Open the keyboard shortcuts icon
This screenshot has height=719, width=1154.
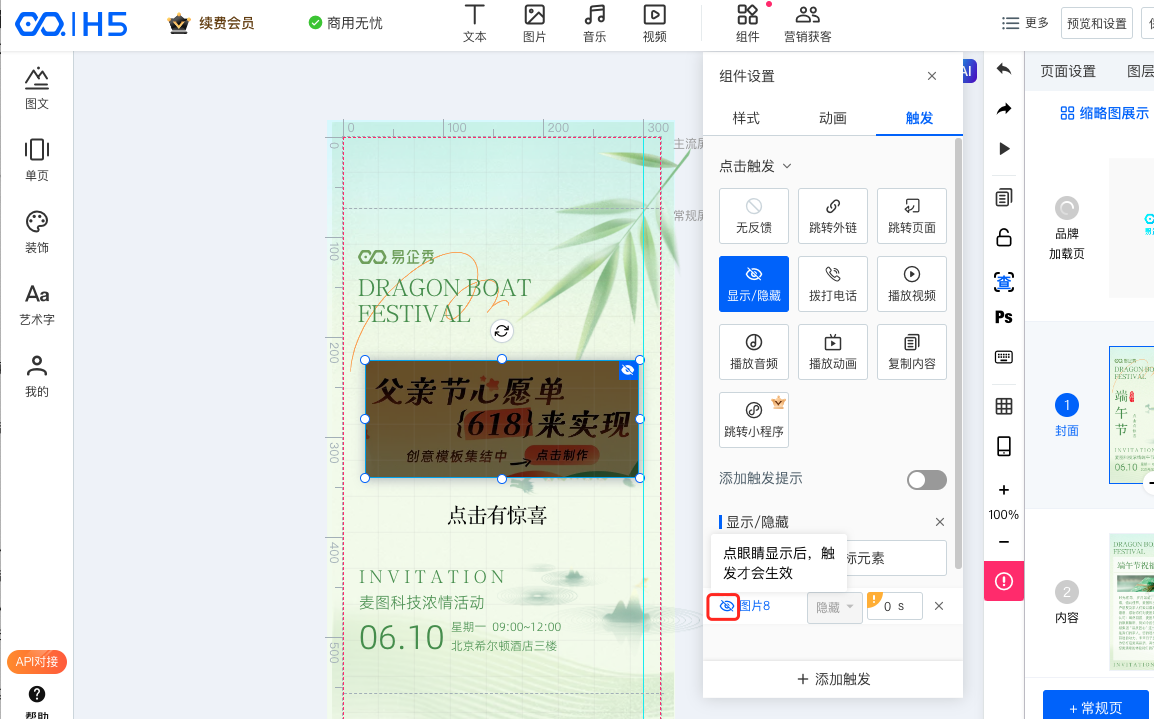click(x=1004, y=357)
